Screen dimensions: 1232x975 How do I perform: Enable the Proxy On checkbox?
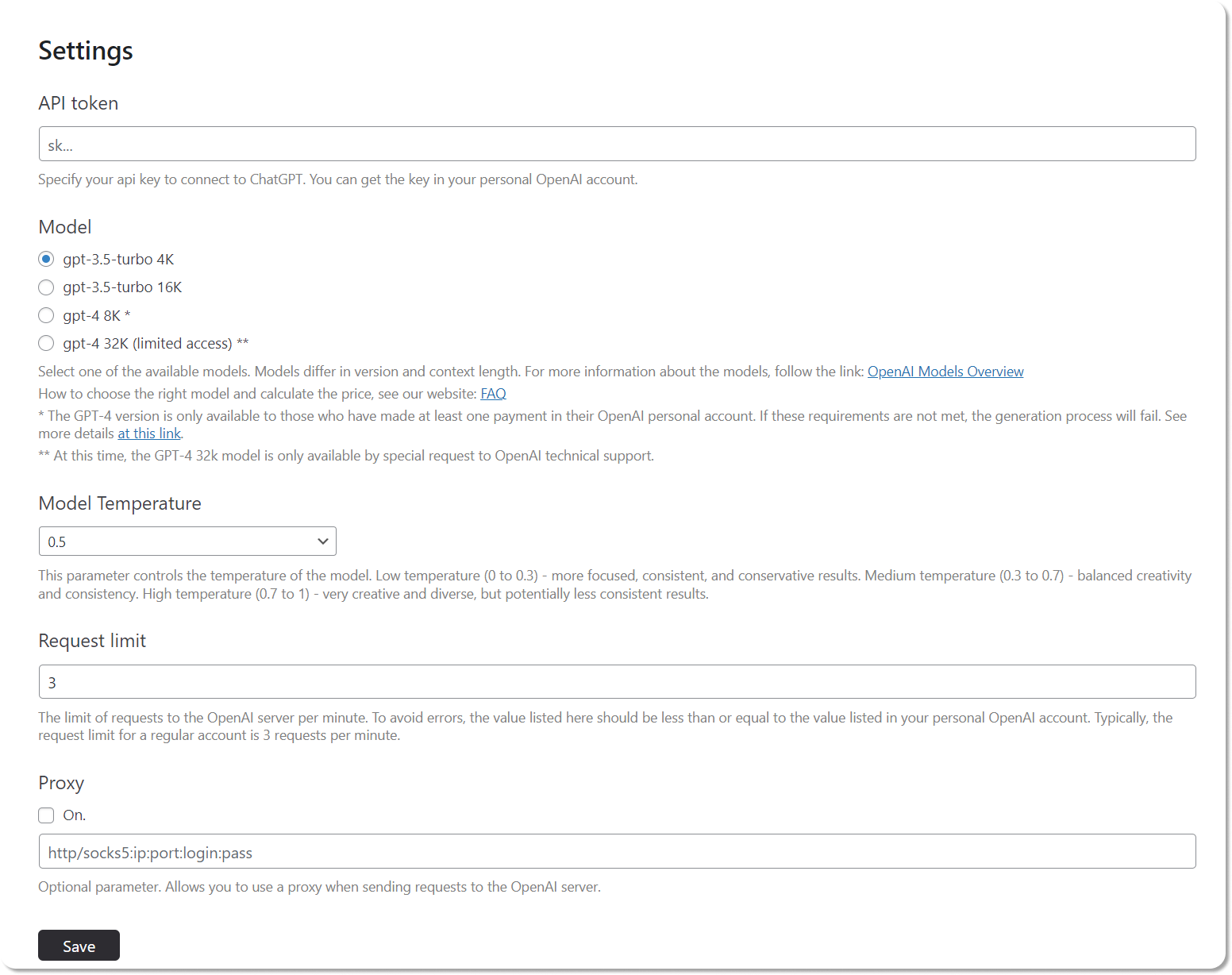46,815
